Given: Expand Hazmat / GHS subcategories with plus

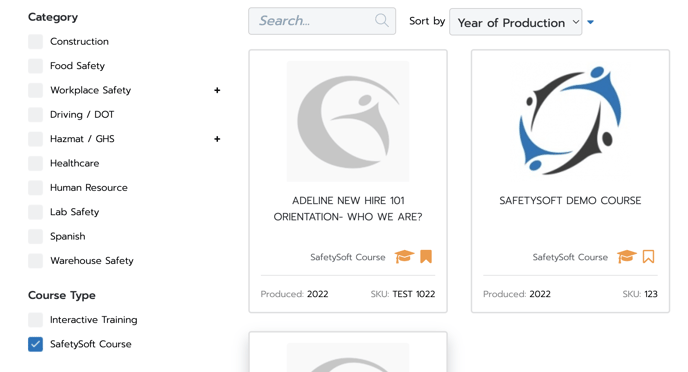Looking at the screenshot, I should pos(217,139).
